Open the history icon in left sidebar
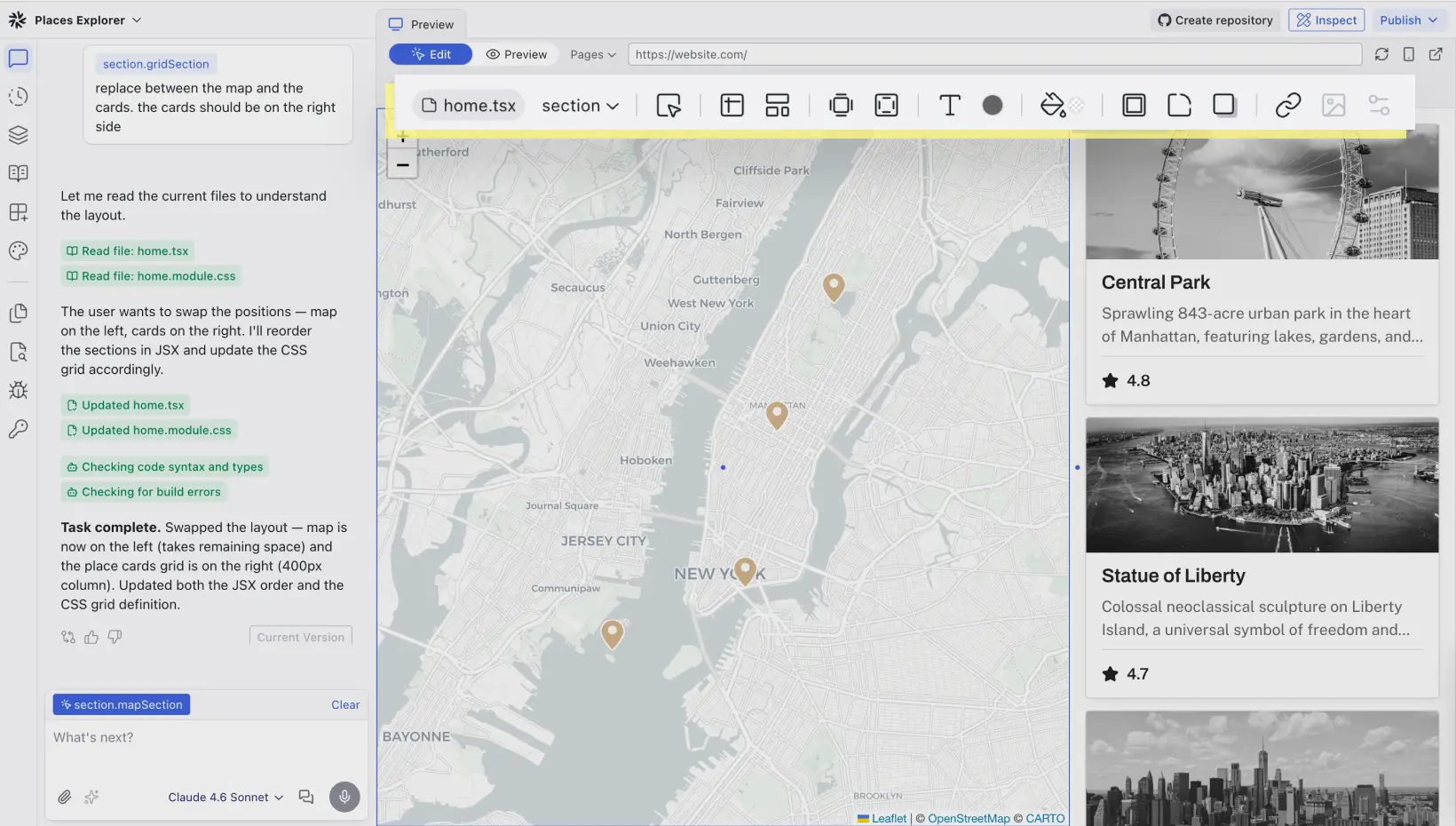 (19, 97)
